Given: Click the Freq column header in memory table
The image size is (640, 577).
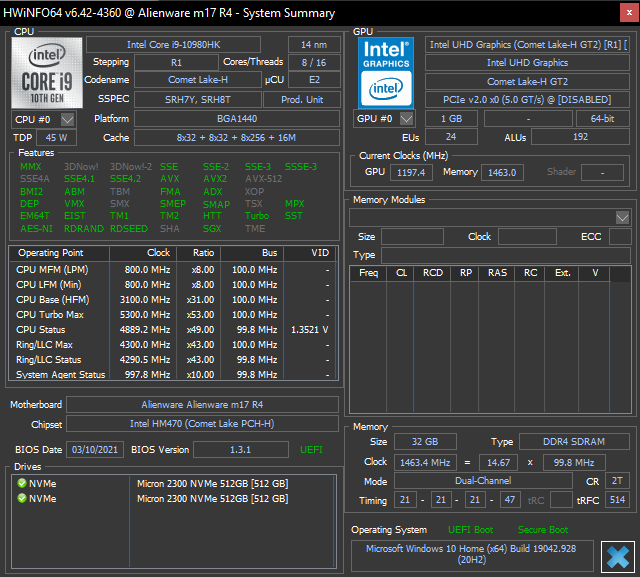Looking at the screenshot, I should click(x=368, y=273).
